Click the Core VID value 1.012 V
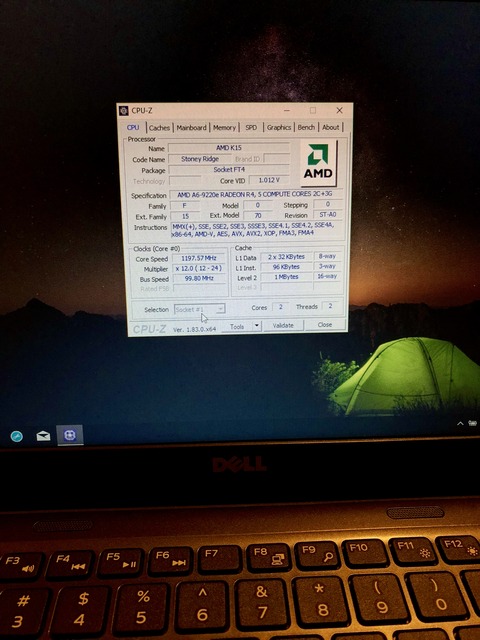The height and width of the screenshot is (640, 480). coord(269,180)
